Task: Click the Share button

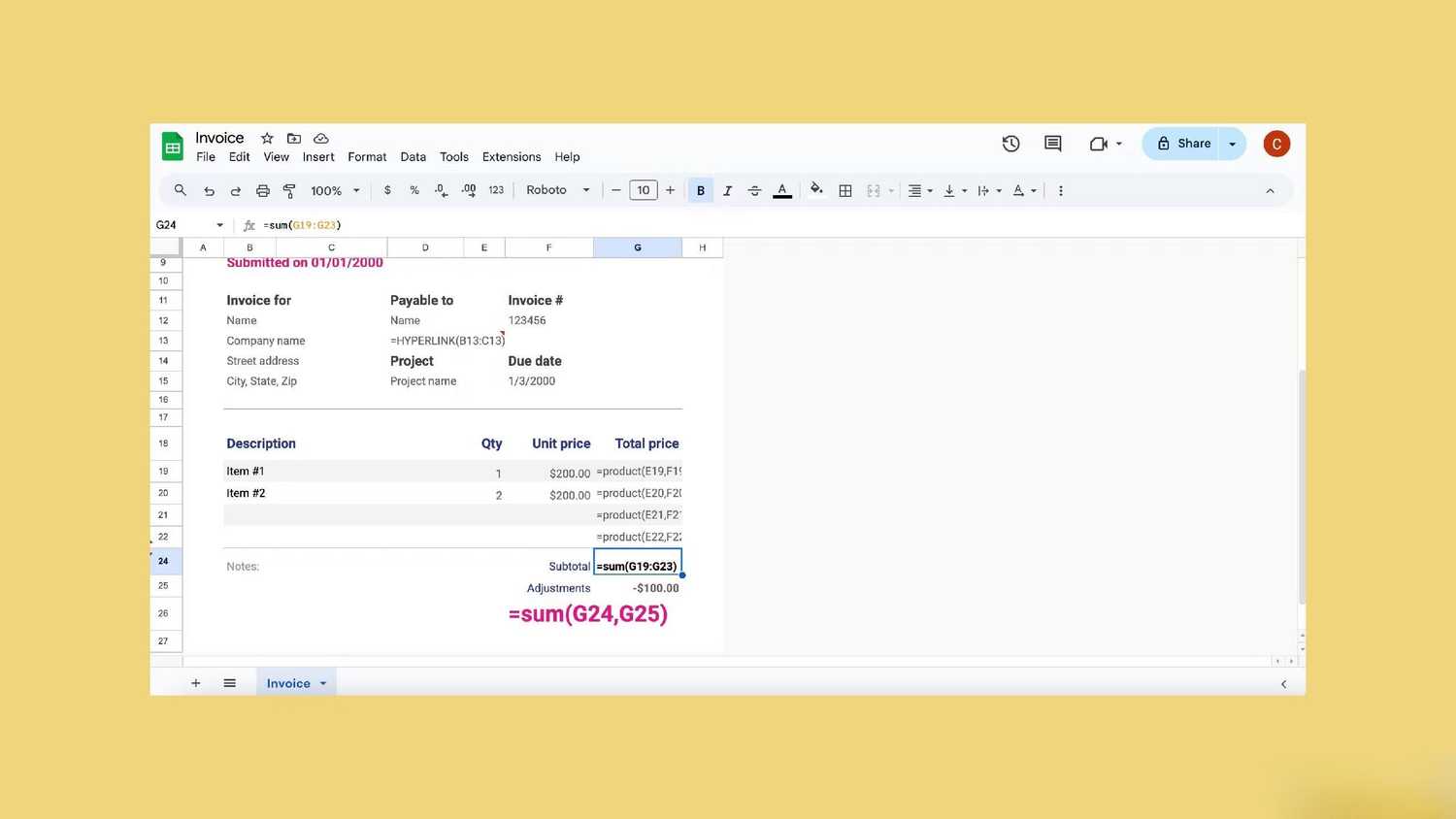Action: 1184,143
